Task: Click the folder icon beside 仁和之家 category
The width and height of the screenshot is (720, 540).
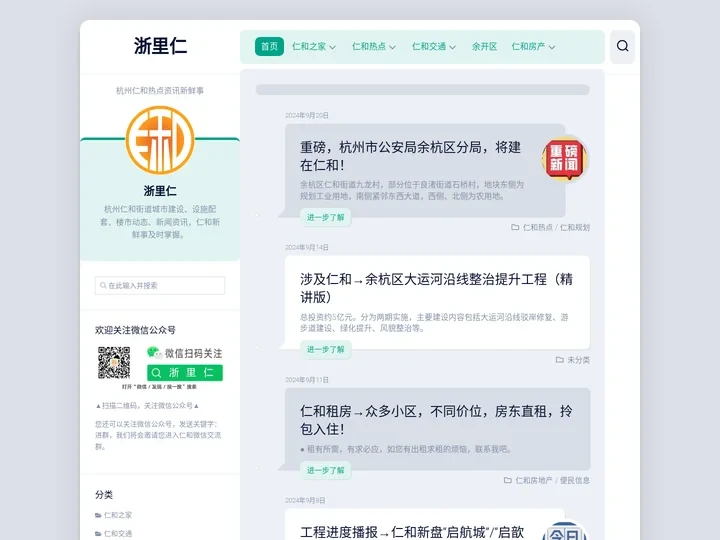Action: click(x=98, y=515)
